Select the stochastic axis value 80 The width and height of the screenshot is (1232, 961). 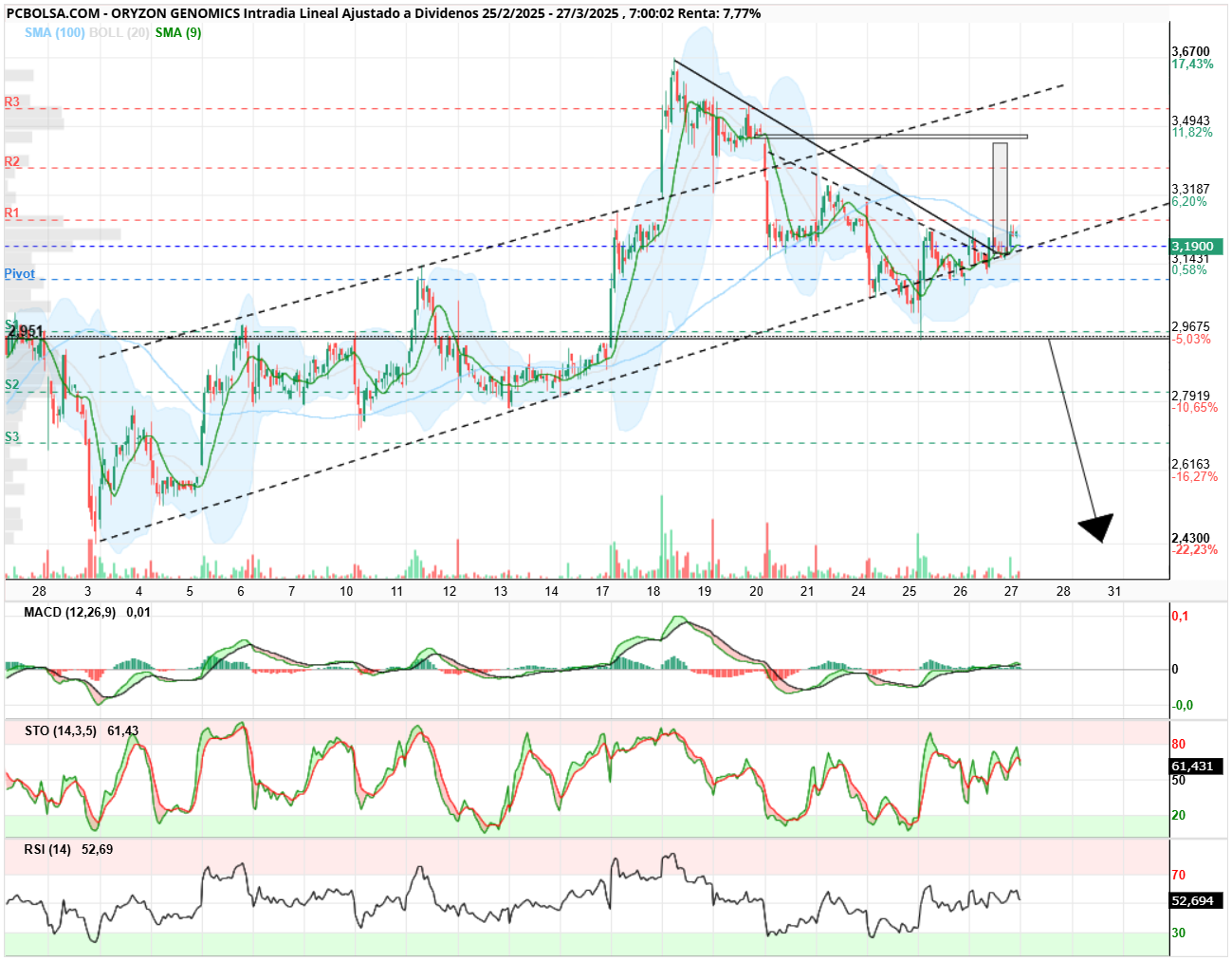tap(1179, 744)
